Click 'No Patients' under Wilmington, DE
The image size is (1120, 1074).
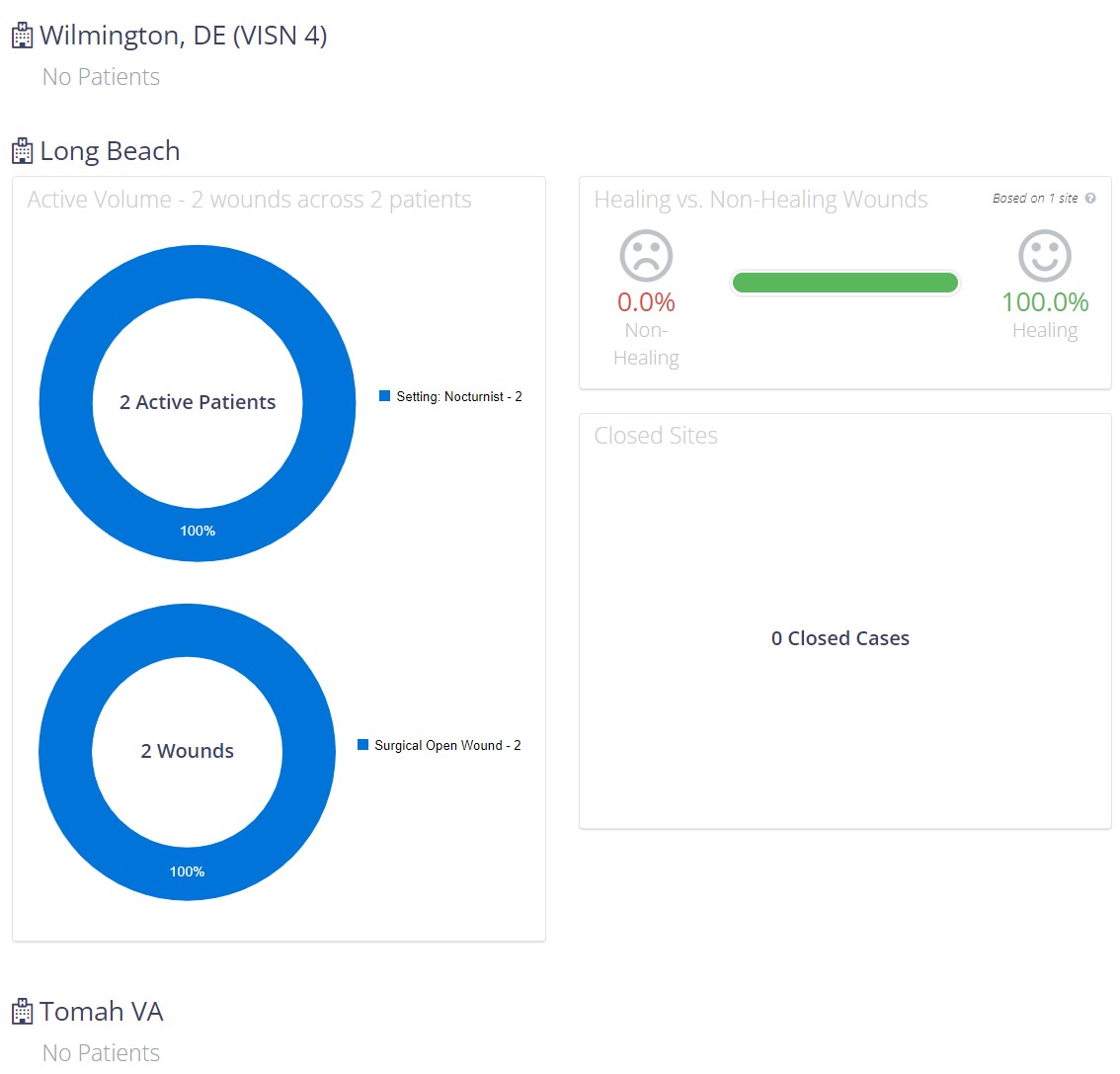coord(101,76)
